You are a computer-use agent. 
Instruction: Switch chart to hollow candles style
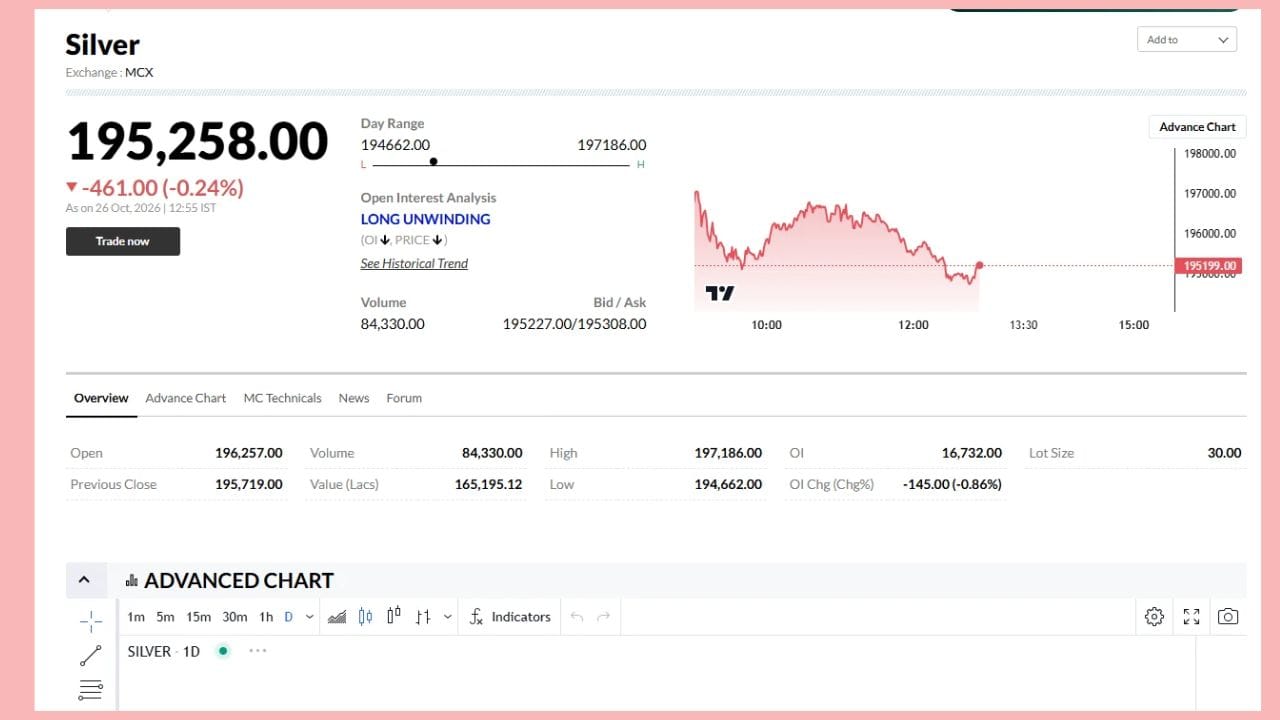pos(394,616)
